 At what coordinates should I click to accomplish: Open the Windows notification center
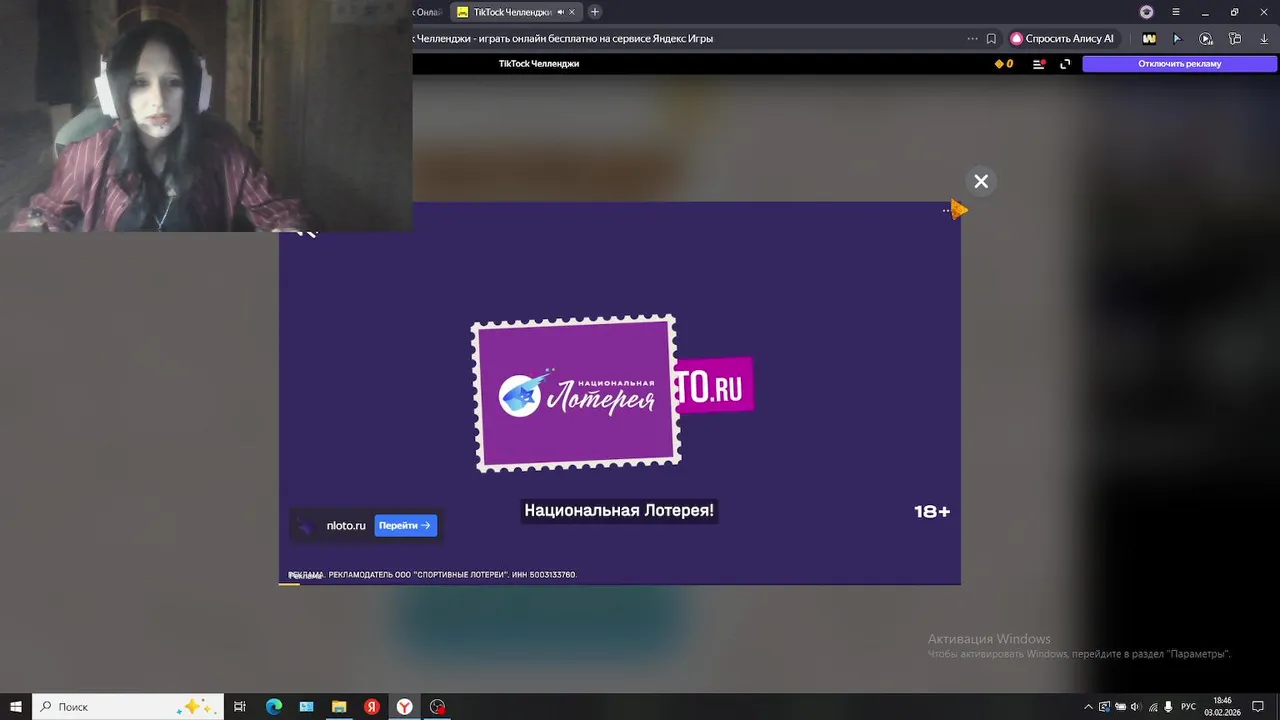click(1258, 707)
